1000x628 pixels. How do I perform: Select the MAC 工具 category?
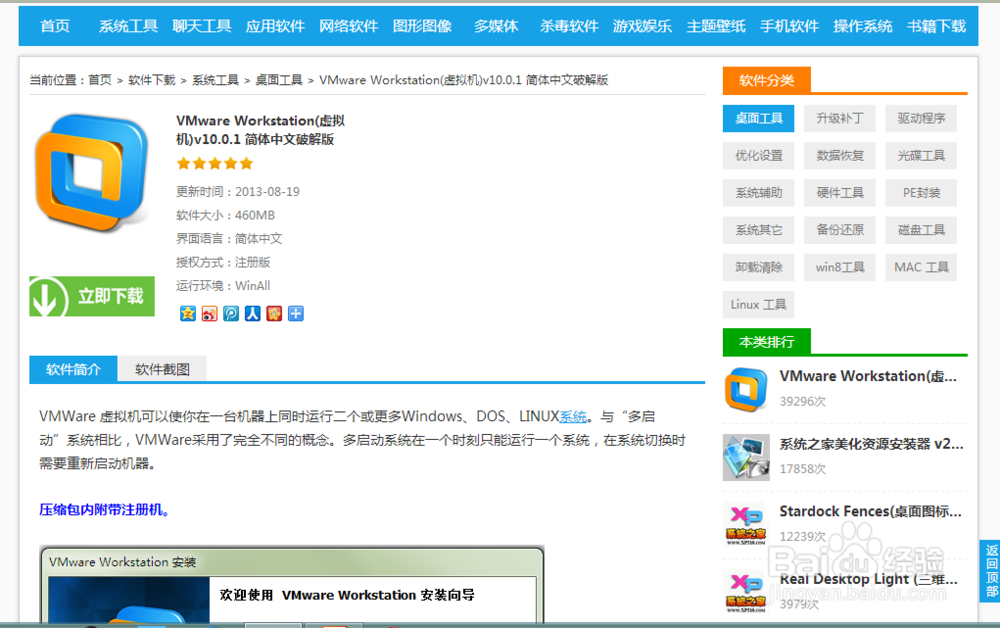tap(921, 268)
